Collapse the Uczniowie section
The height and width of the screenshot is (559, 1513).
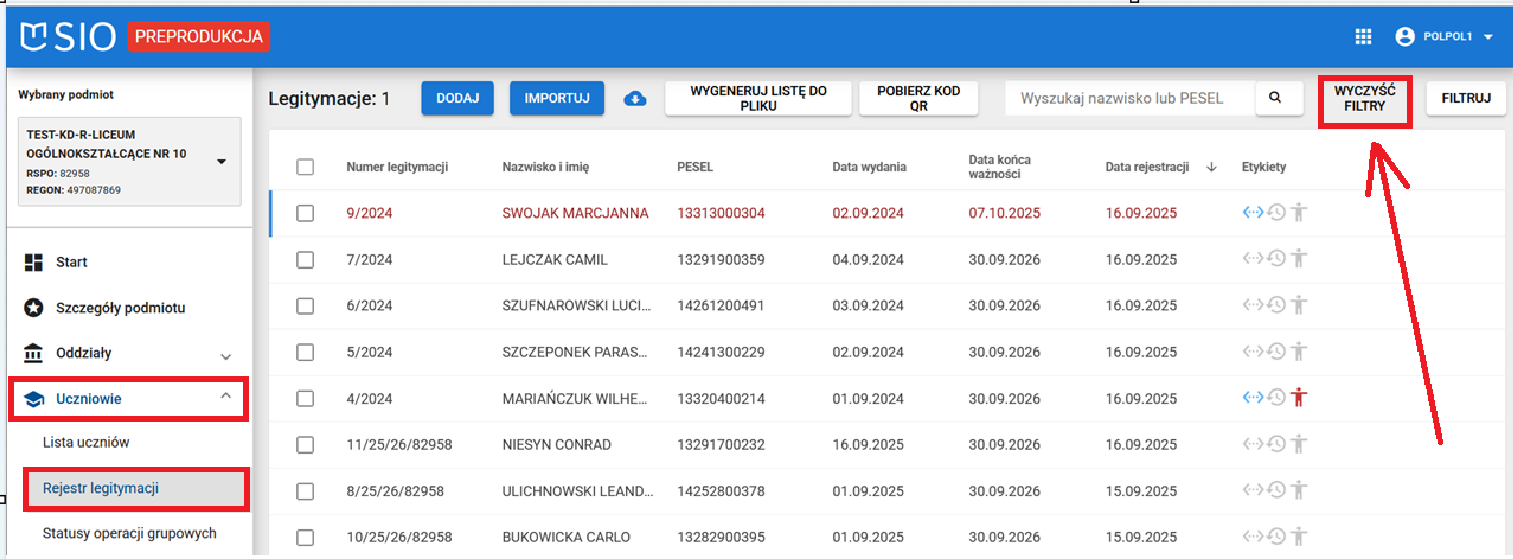[226, 398]
